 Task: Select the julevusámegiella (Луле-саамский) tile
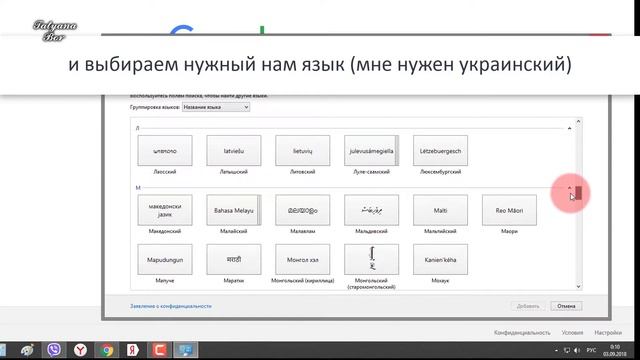[x=371, y=151]
